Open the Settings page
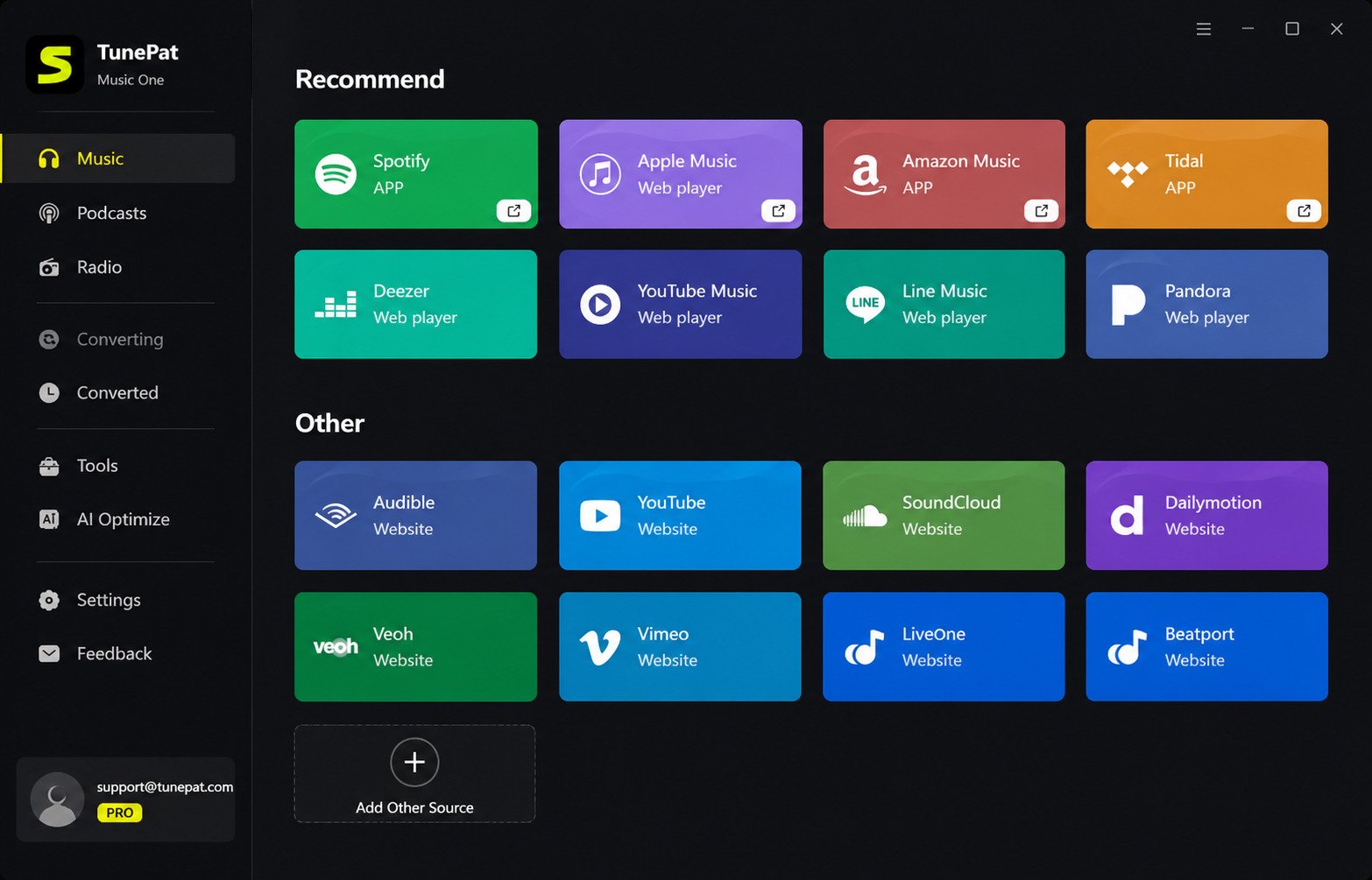The image size is (1372, 880). point(118,600)
